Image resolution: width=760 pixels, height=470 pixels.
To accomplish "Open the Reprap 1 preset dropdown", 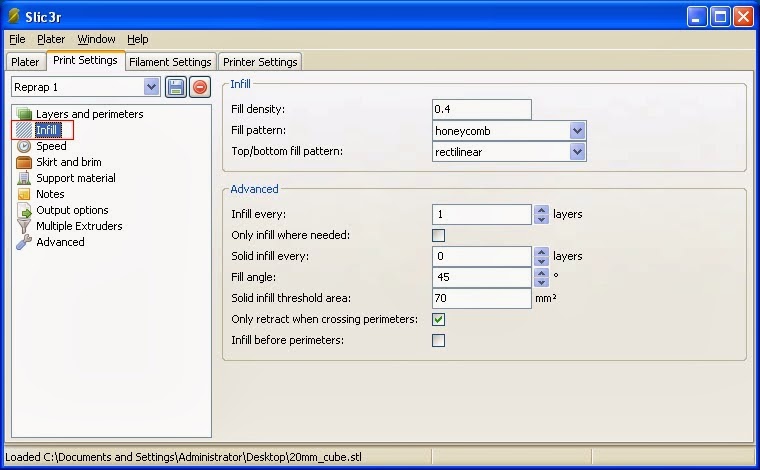I will 151,87.
